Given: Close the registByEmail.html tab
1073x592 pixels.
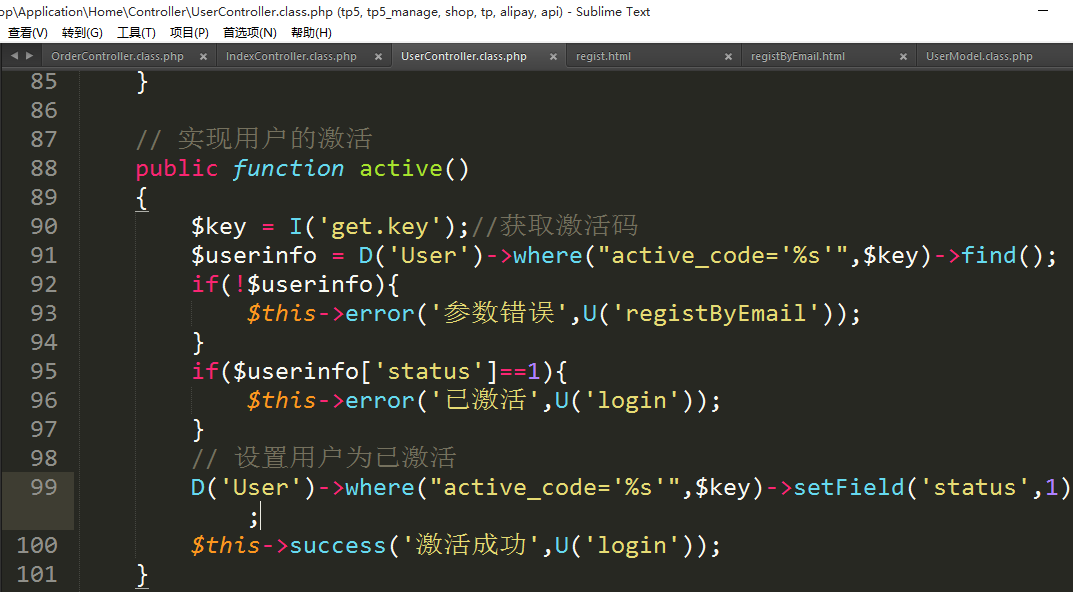Looking at the screenshot, I should (x=903, y=57).
